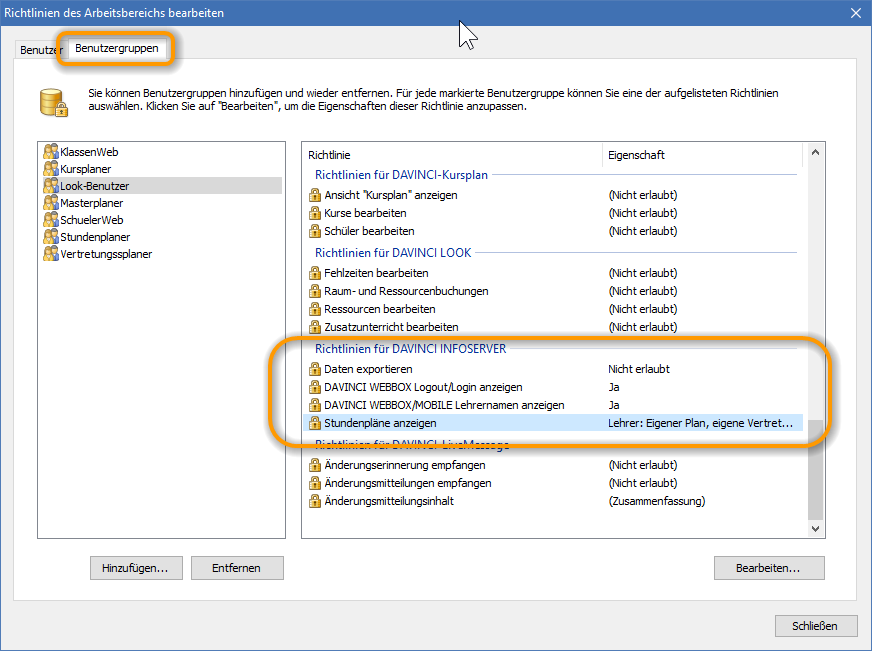Viewport: 872px width, 651px height.
Task: Select the SchuelerWeb user group
Action: (x=91, y=220)
